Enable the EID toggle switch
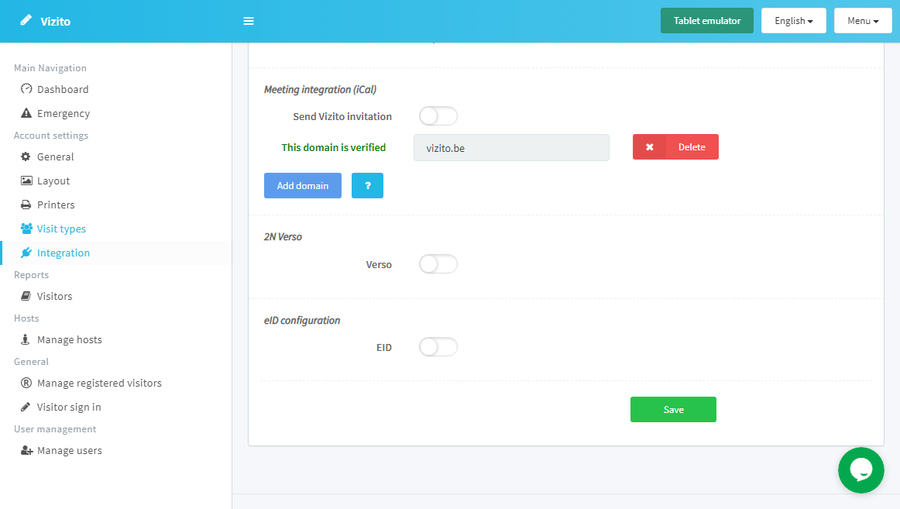The width and height of the screenshot is (900, 509). point(438,347)
